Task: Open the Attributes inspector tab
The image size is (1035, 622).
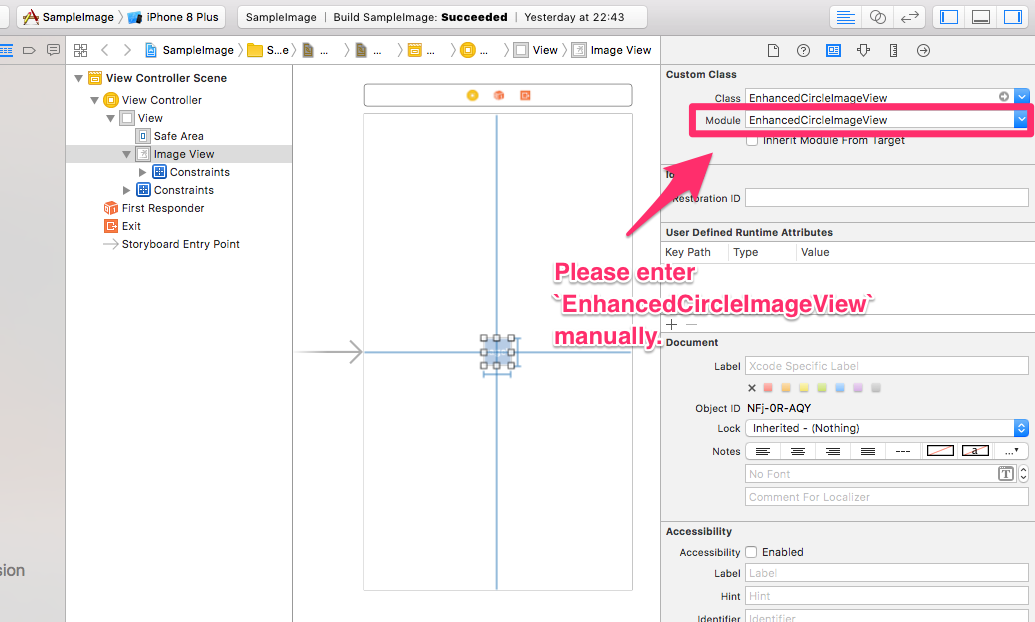Action: 863,51
